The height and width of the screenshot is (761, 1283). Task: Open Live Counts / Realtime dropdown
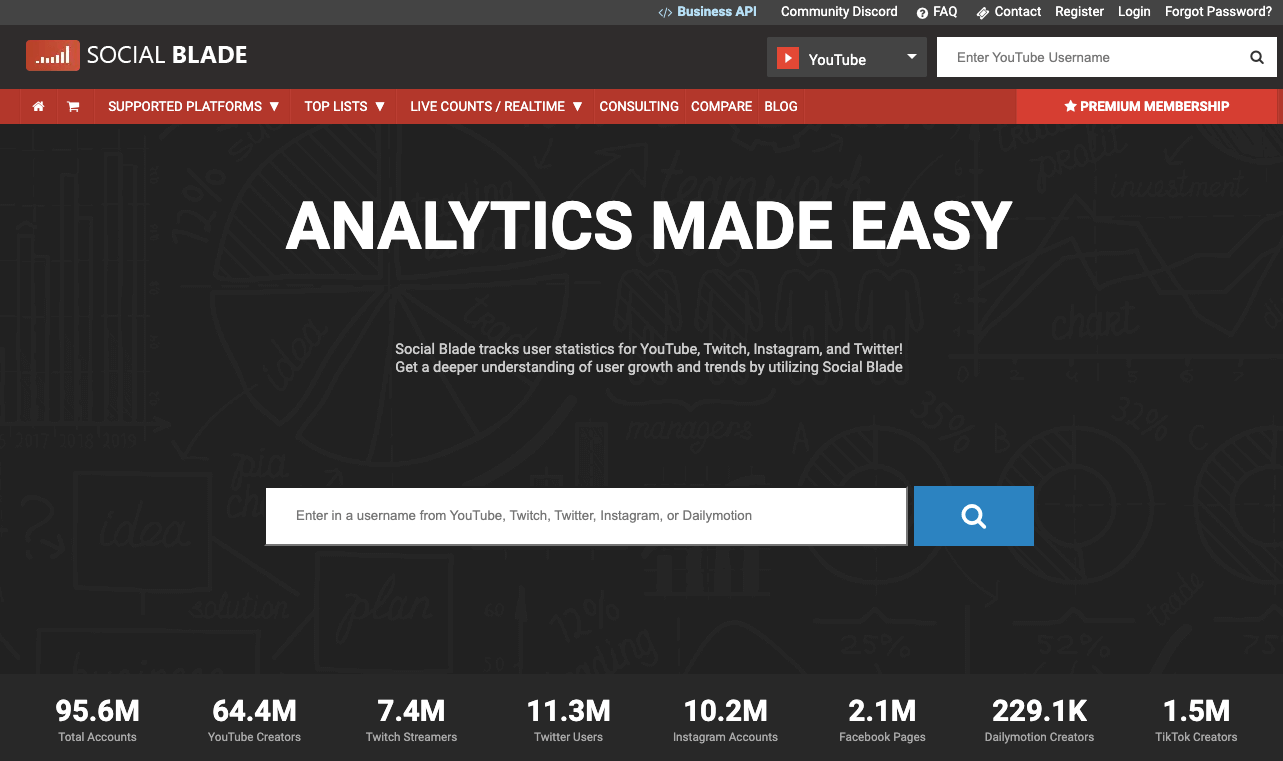[496, 106]
